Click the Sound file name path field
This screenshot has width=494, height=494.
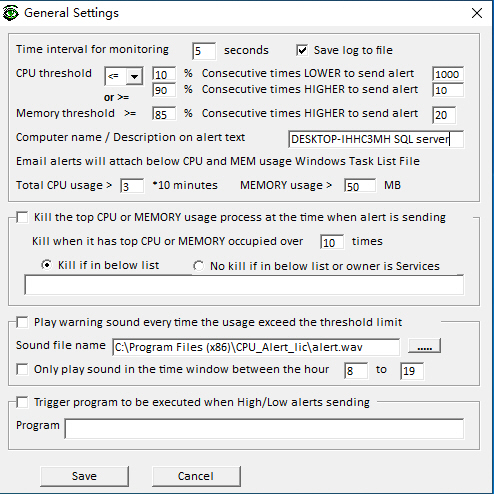click(256, 347)
